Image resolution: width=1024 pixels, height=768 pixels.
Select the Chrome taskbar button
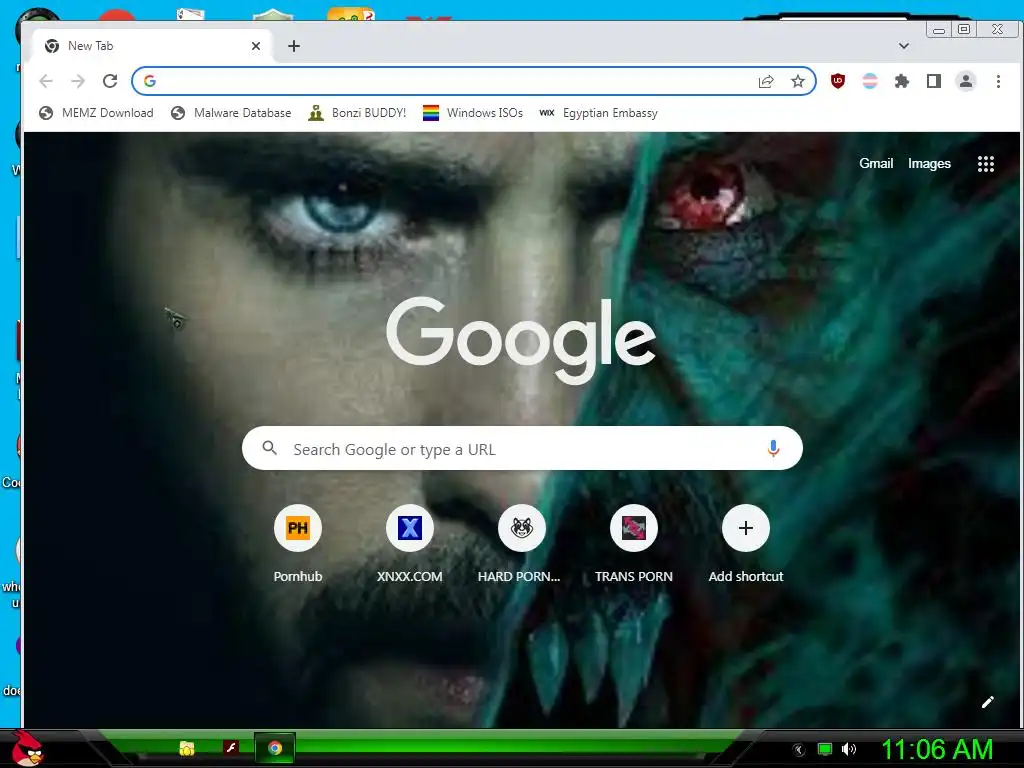275,748
